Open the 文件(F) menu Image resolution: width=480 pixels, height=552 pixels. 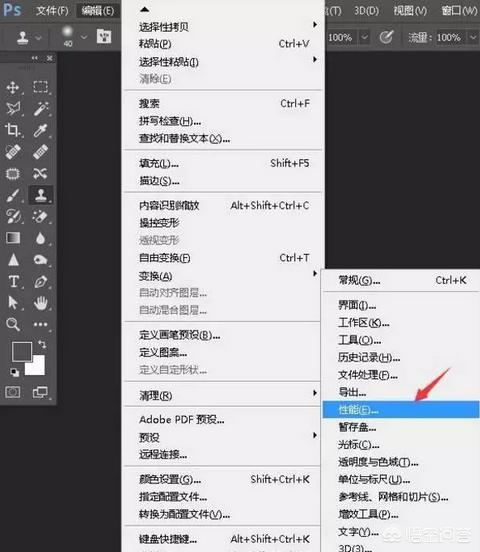pos(52,11)
